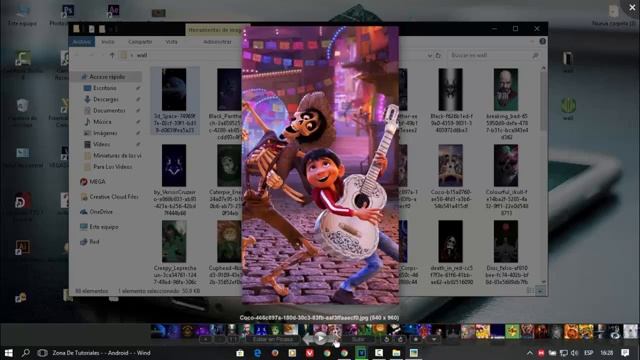Open Música in the sidebar
This screenshot has width=640, height=360.
(x=102, y=122)
